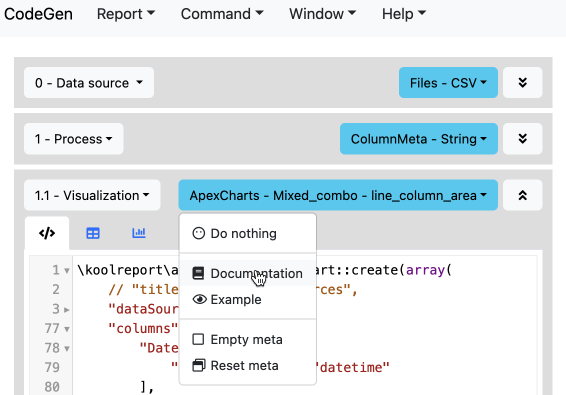Click line number 2 in the gutter

point(56,290)
